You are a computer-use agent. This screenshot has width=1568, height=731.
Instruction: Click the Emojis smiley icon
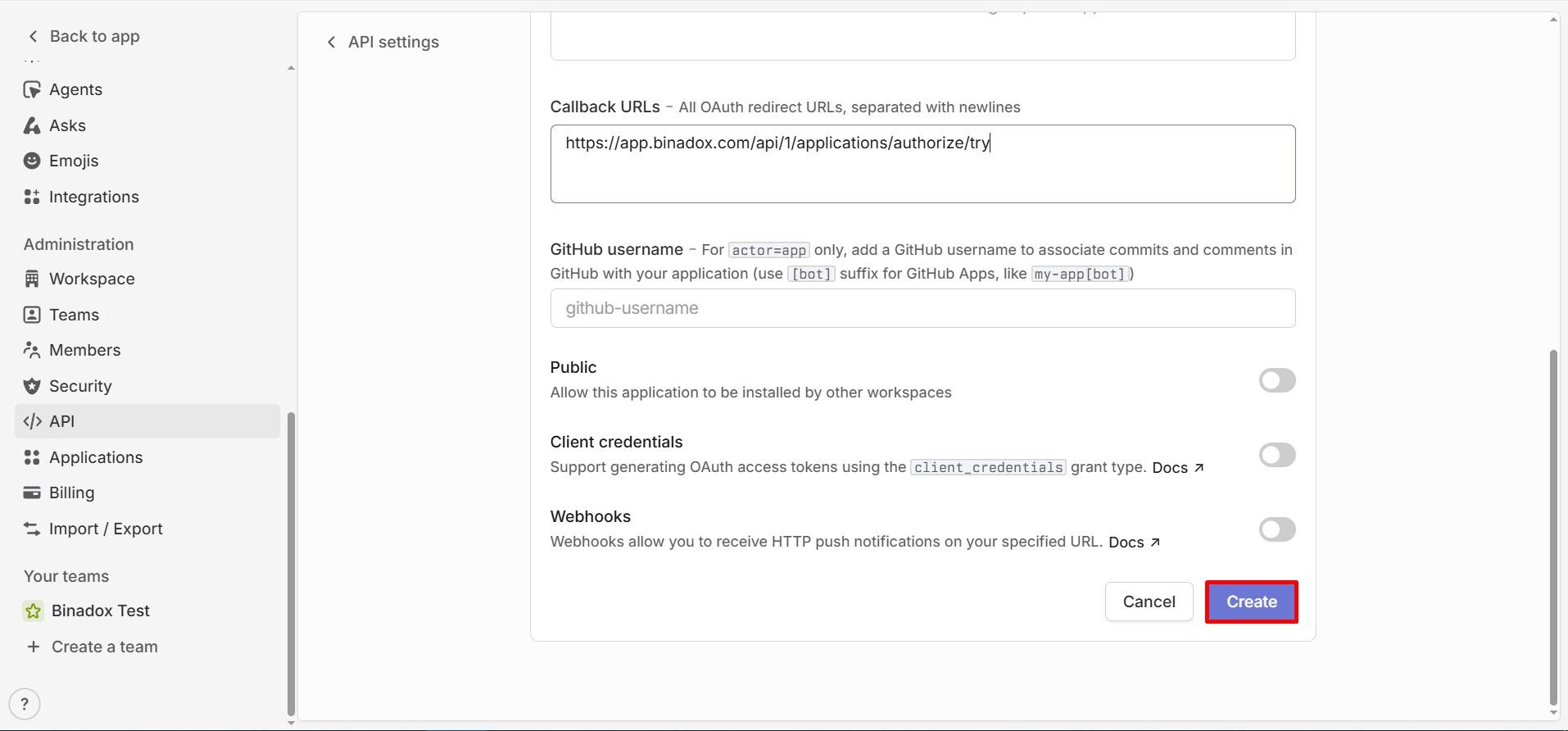[x=32, y=161]
